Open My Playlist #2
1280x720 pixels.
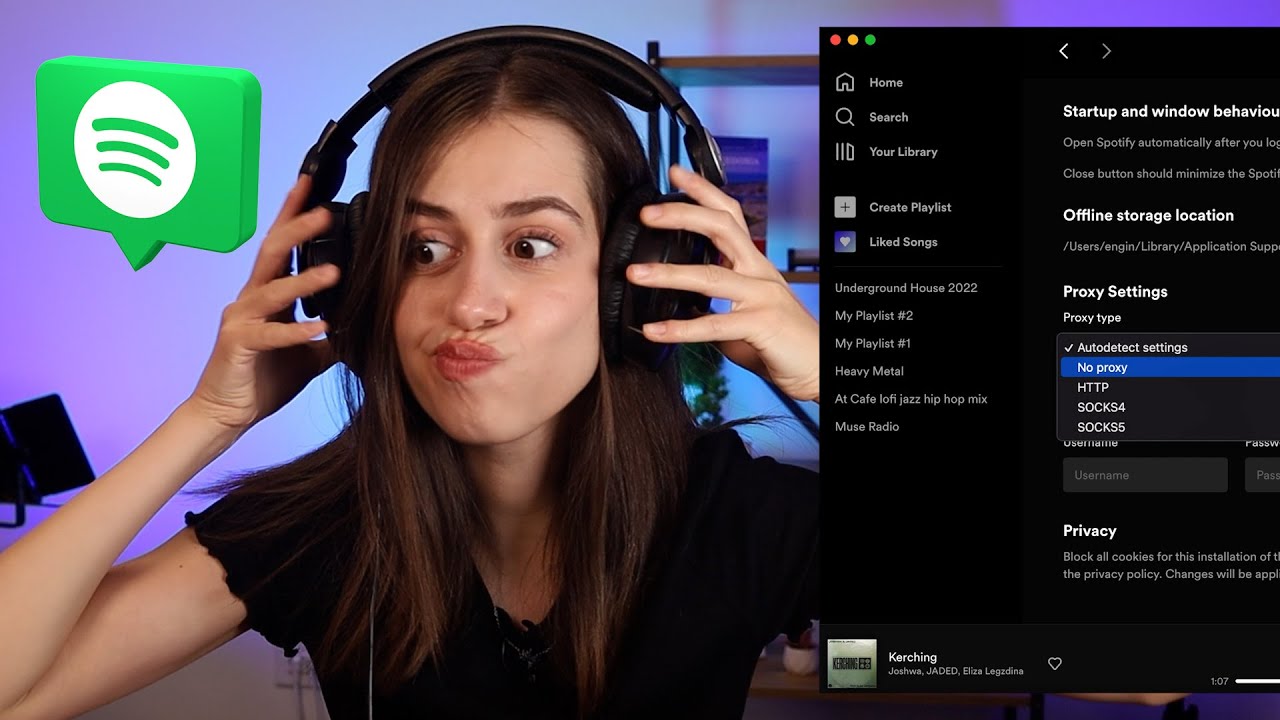874,316
